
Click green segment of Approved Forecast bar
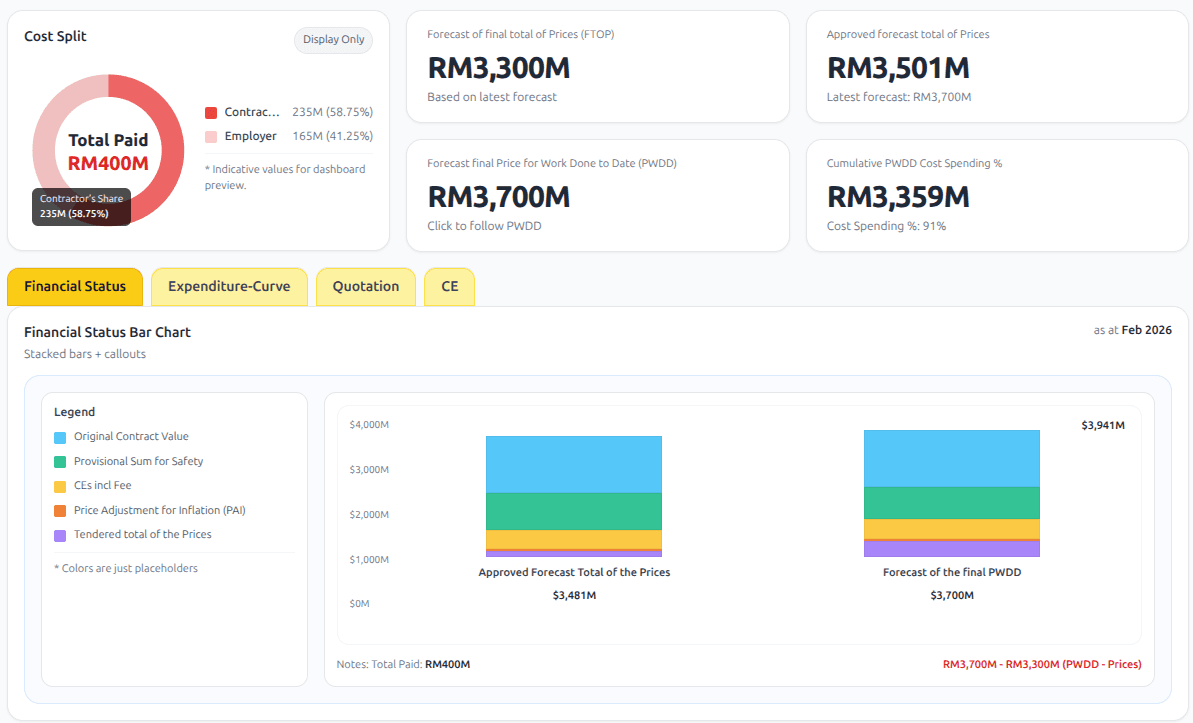(574, 511)
